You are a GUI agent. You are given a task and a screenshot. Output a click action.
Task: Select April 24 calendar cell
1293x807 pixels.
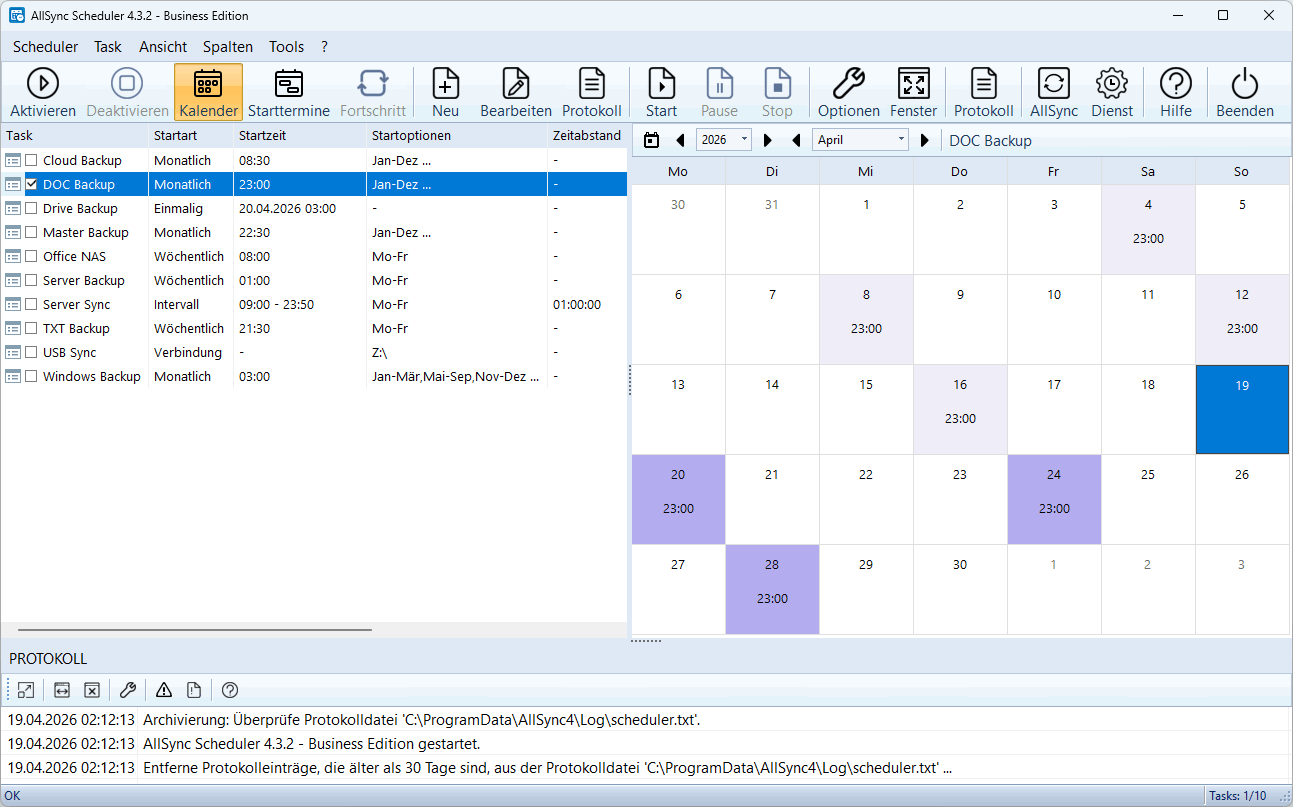pos(1054,499)
